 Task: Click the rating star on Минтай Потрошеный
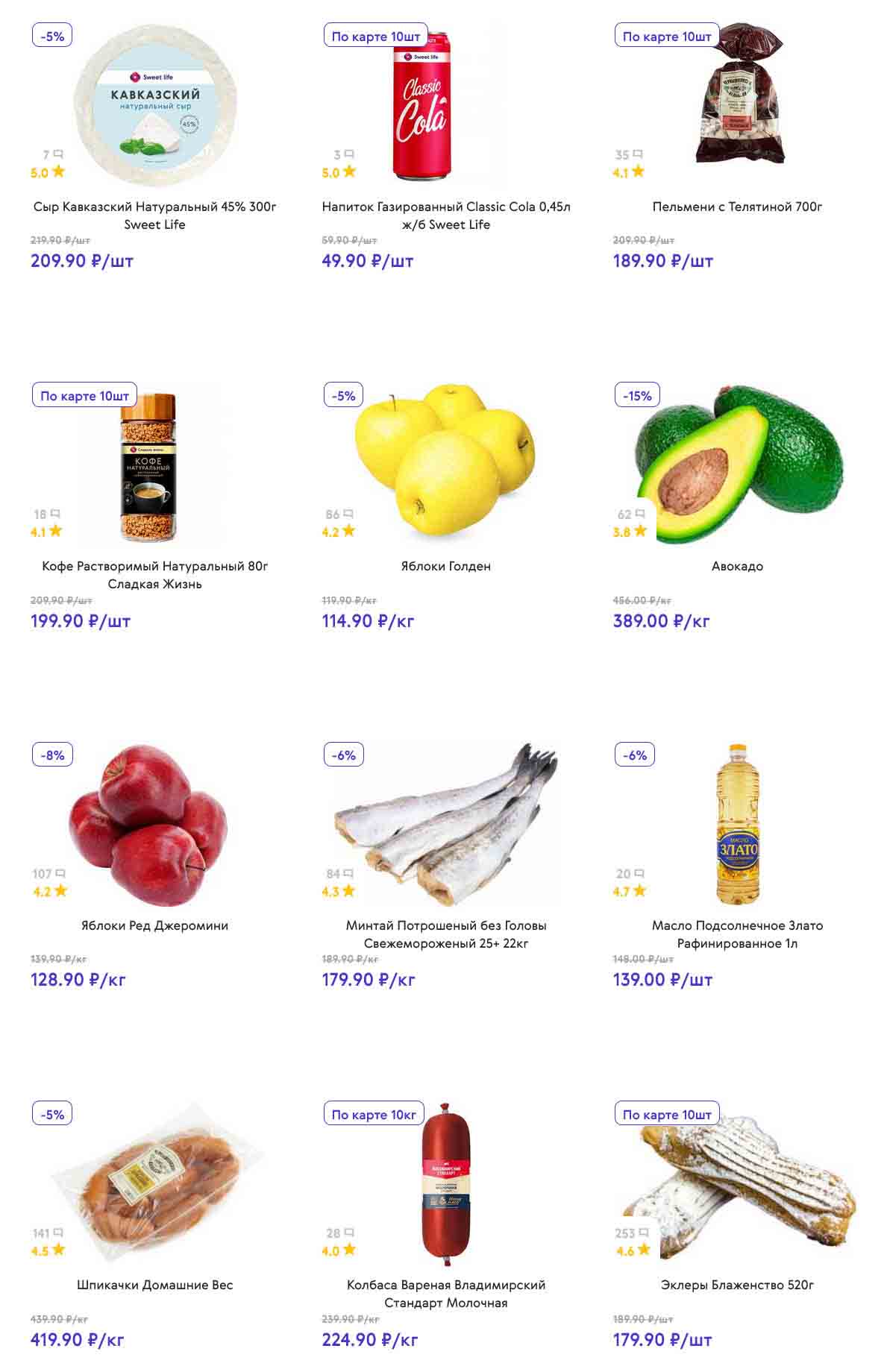pos(348,890)
